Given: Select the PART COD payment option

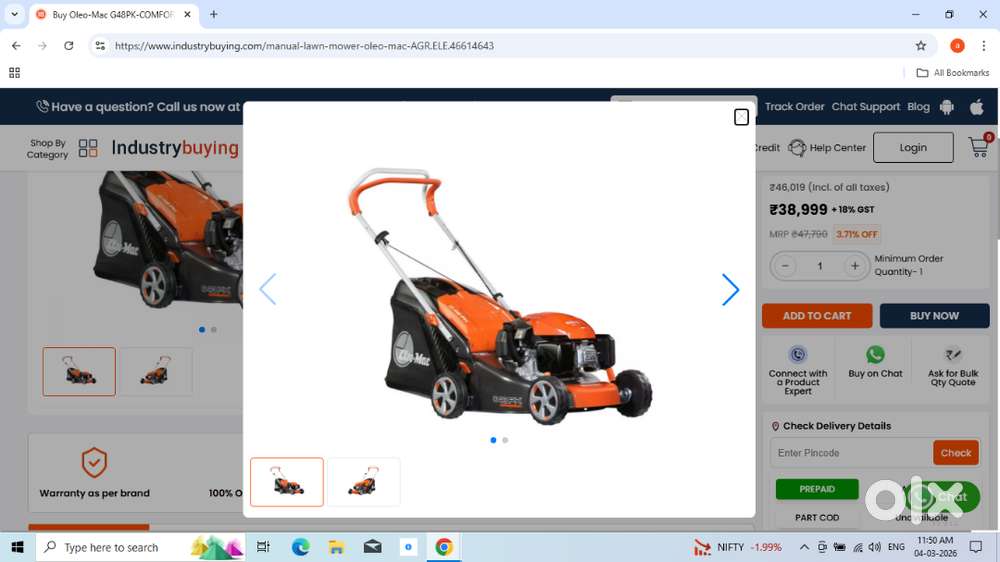Looking at the screenshot, I should tap(817, 518).
